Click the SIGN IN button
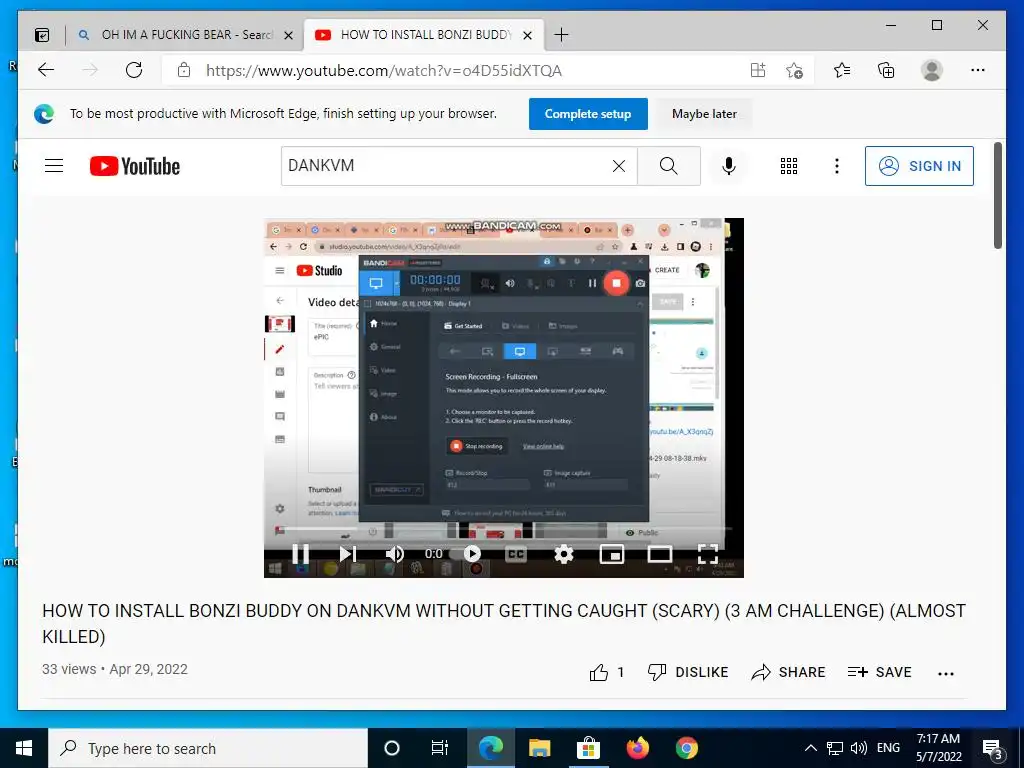 [919, 166]
